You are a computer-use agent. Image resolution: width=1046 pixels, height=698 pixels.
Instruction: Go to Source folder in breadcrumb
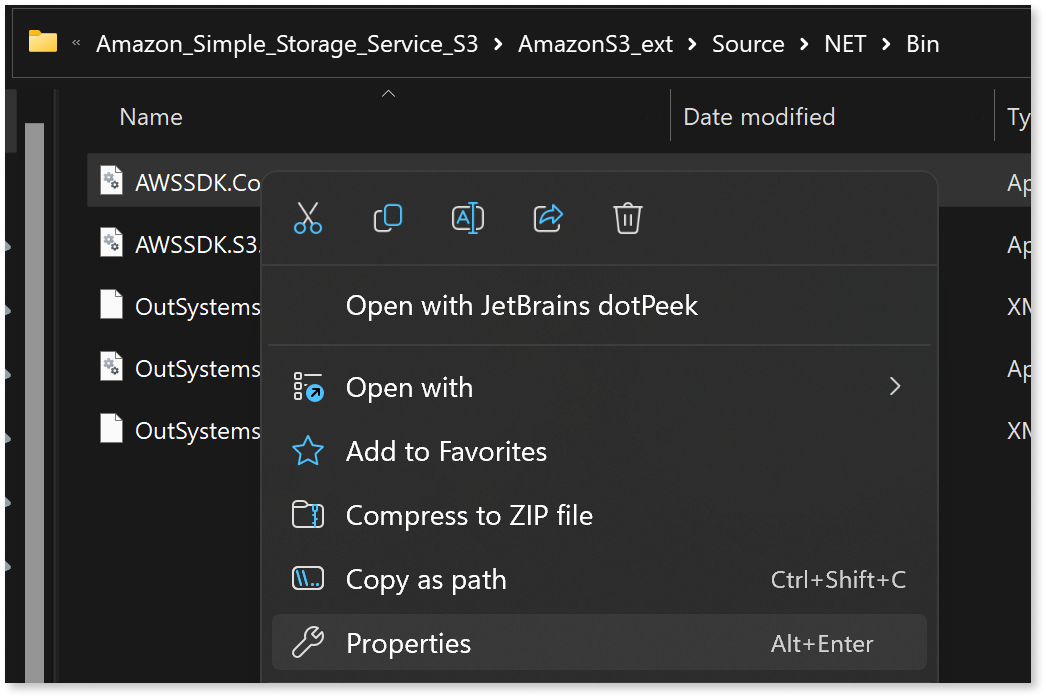748,44
